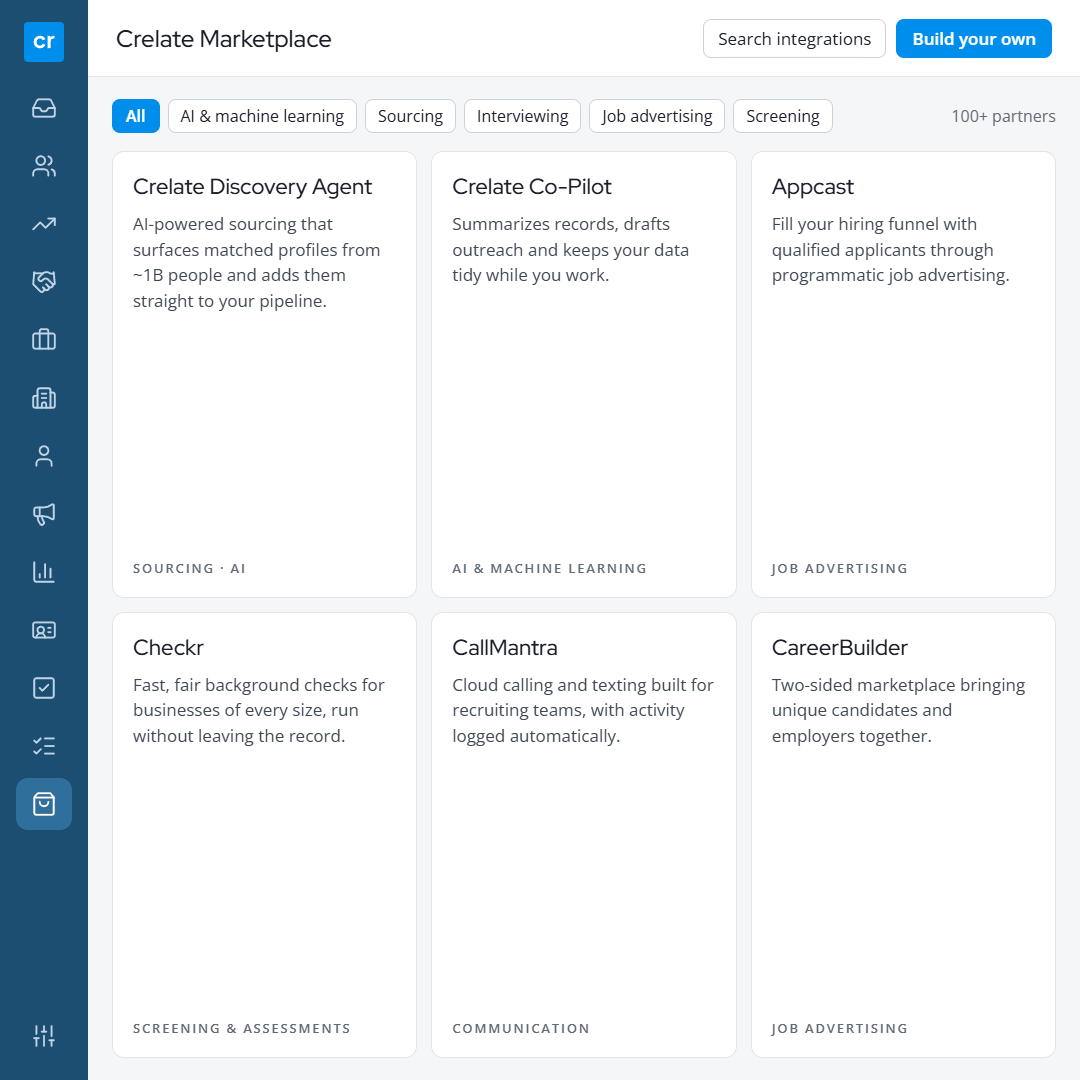1080x1080 pixels.
Task: Open the Crelate Discovery Agent card
Action: (264, 374)
